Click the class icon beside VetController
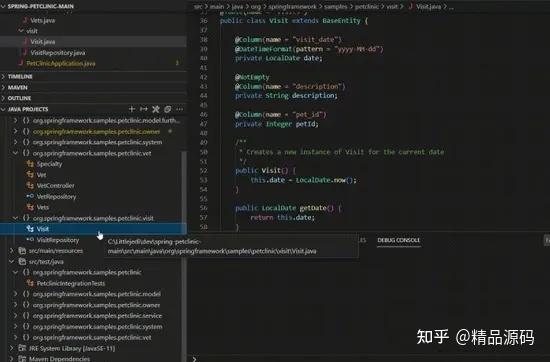 [x=31, y=185]
